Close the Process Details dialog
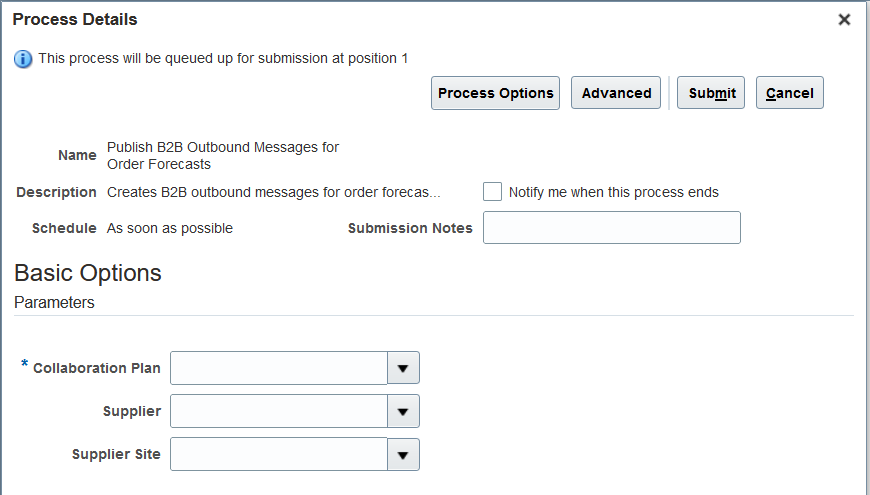The width and height of the screenshot is (870, 495). [x=844, y=20]
